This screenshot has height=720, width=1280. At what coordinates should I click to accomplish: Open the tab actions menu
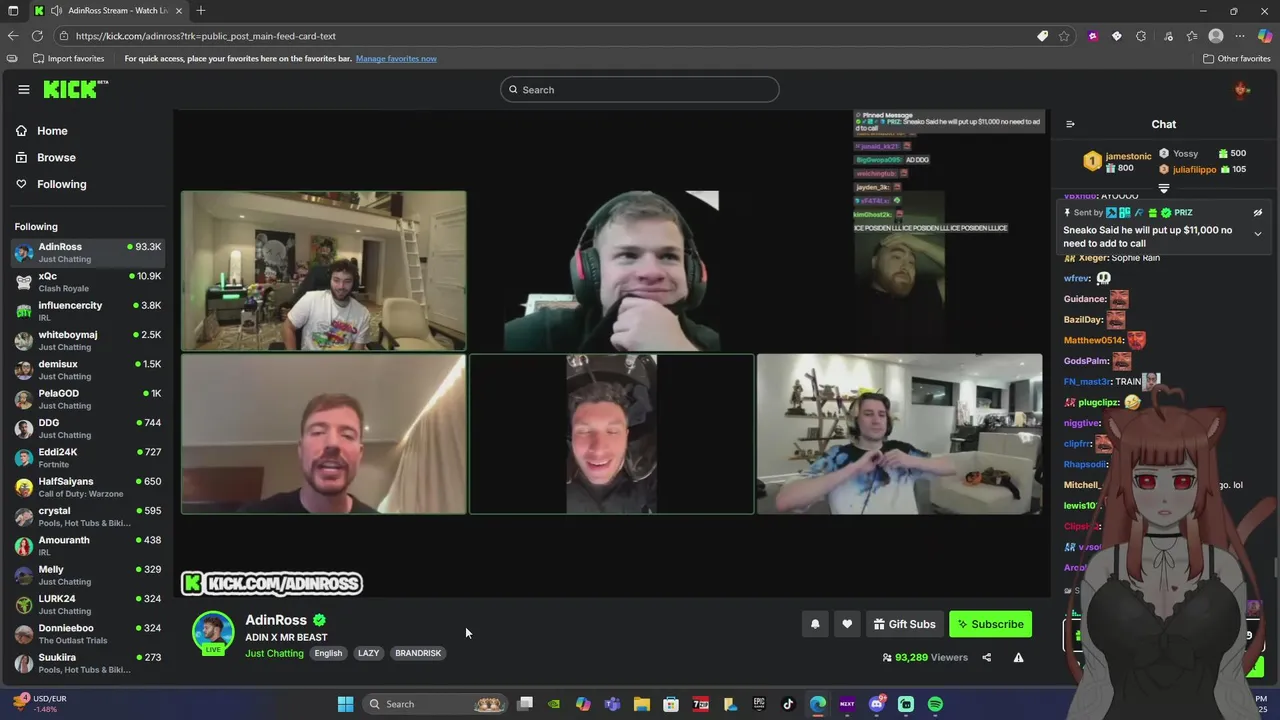tap(13, 11)
